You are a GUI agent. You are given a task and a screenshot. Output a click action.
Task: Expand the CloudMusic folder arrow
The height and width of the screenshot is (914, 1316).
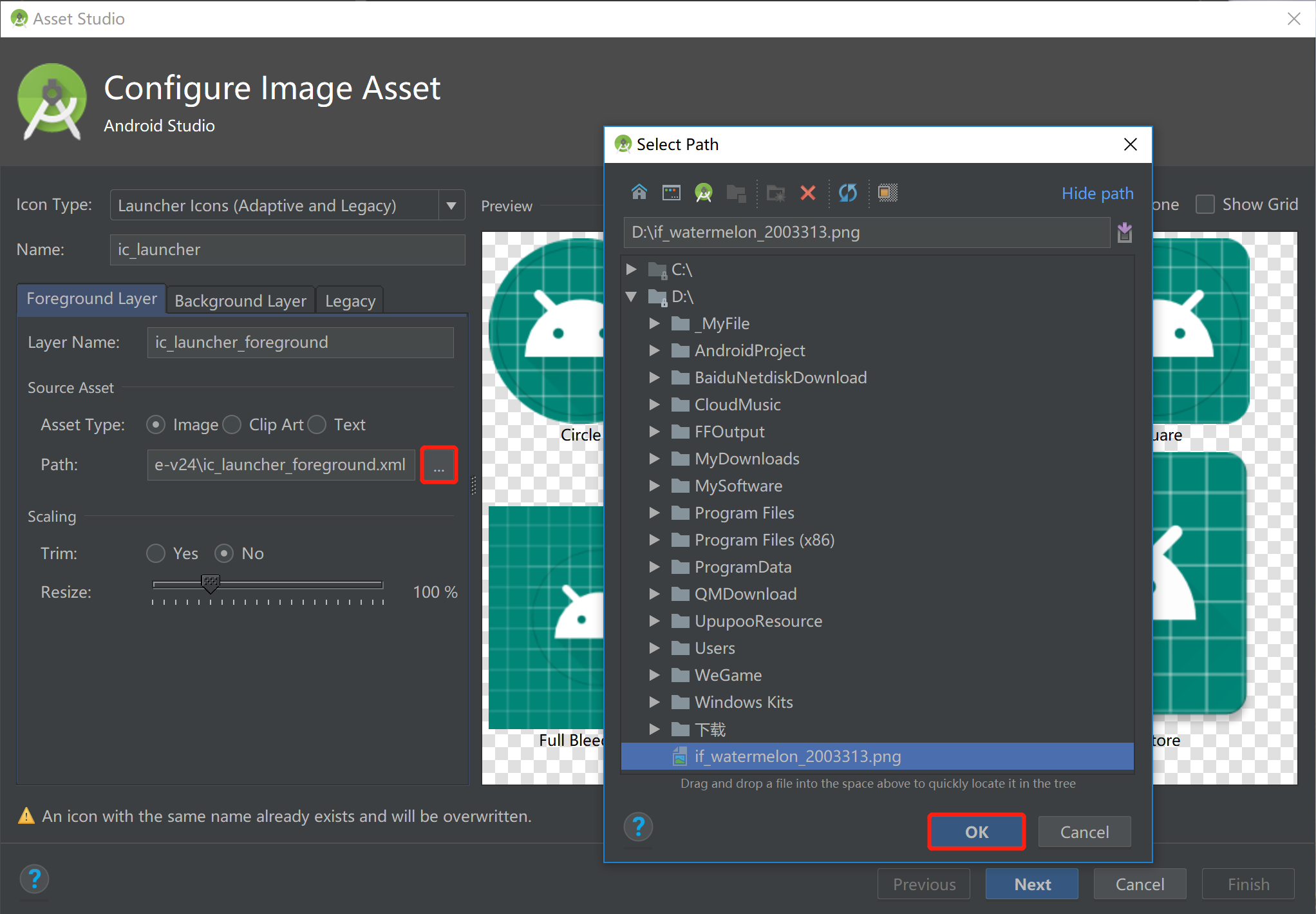655,405
